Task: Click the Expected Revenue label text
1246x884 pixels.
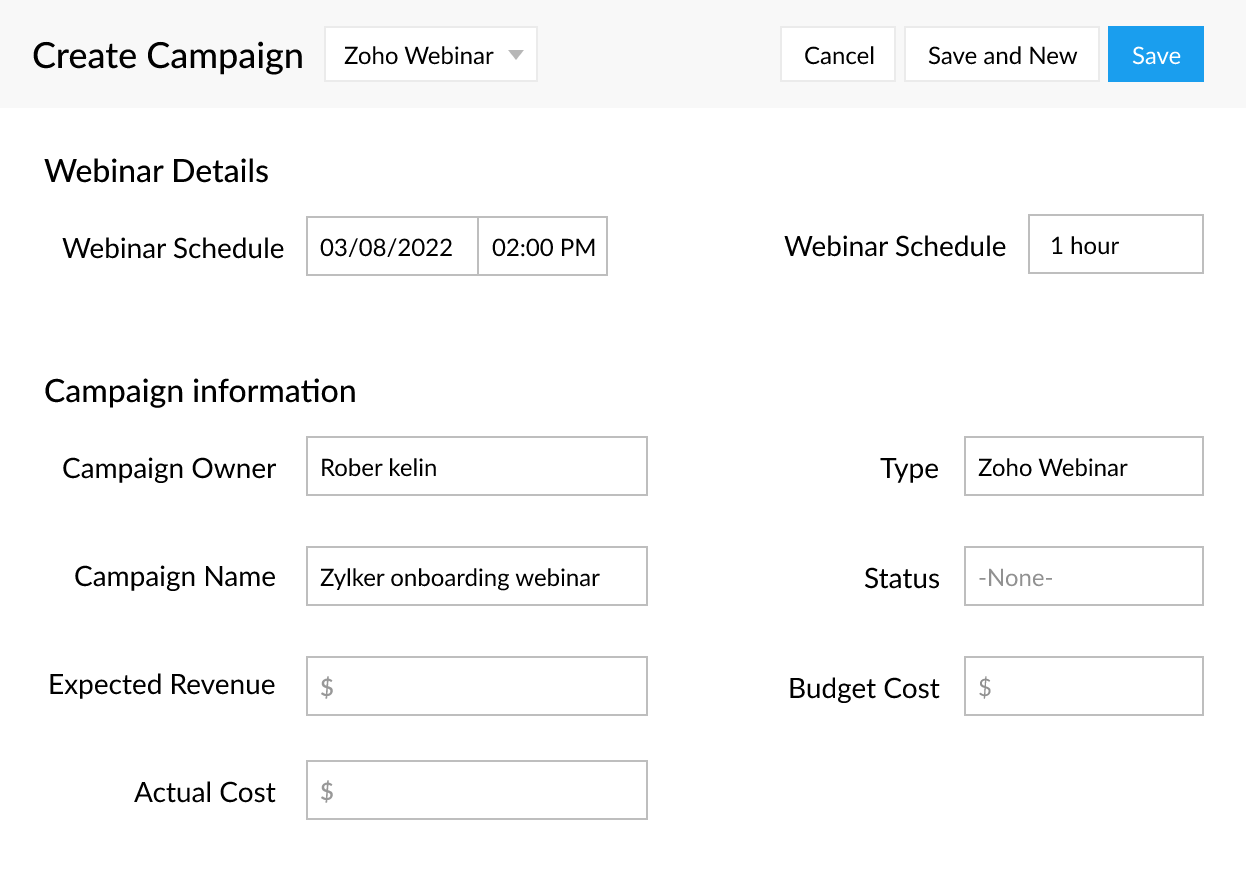Action: pyautogui.click(x=162, y=685)
